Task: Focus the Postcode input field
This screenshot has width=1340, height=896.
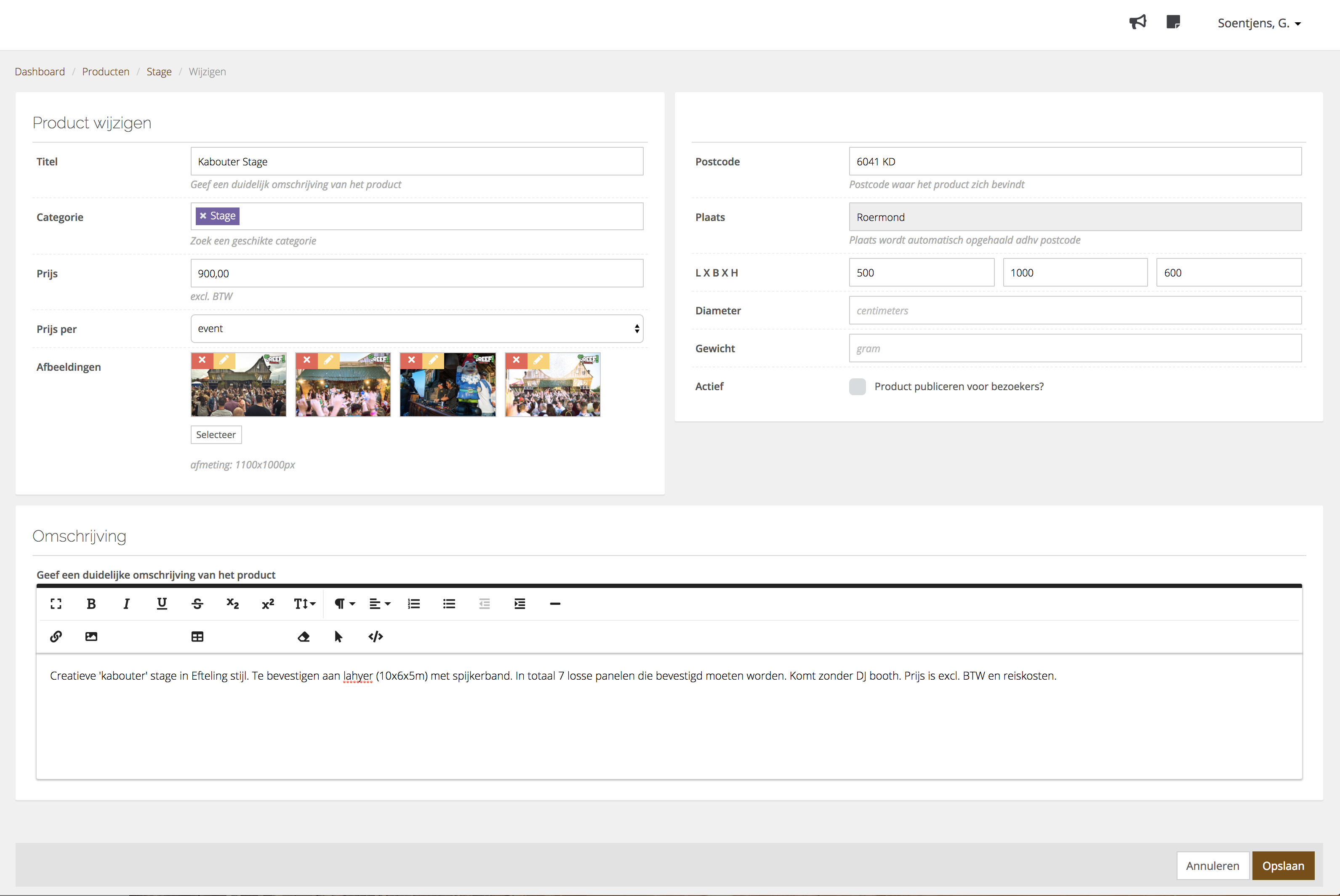Action: click(1075, 162)
